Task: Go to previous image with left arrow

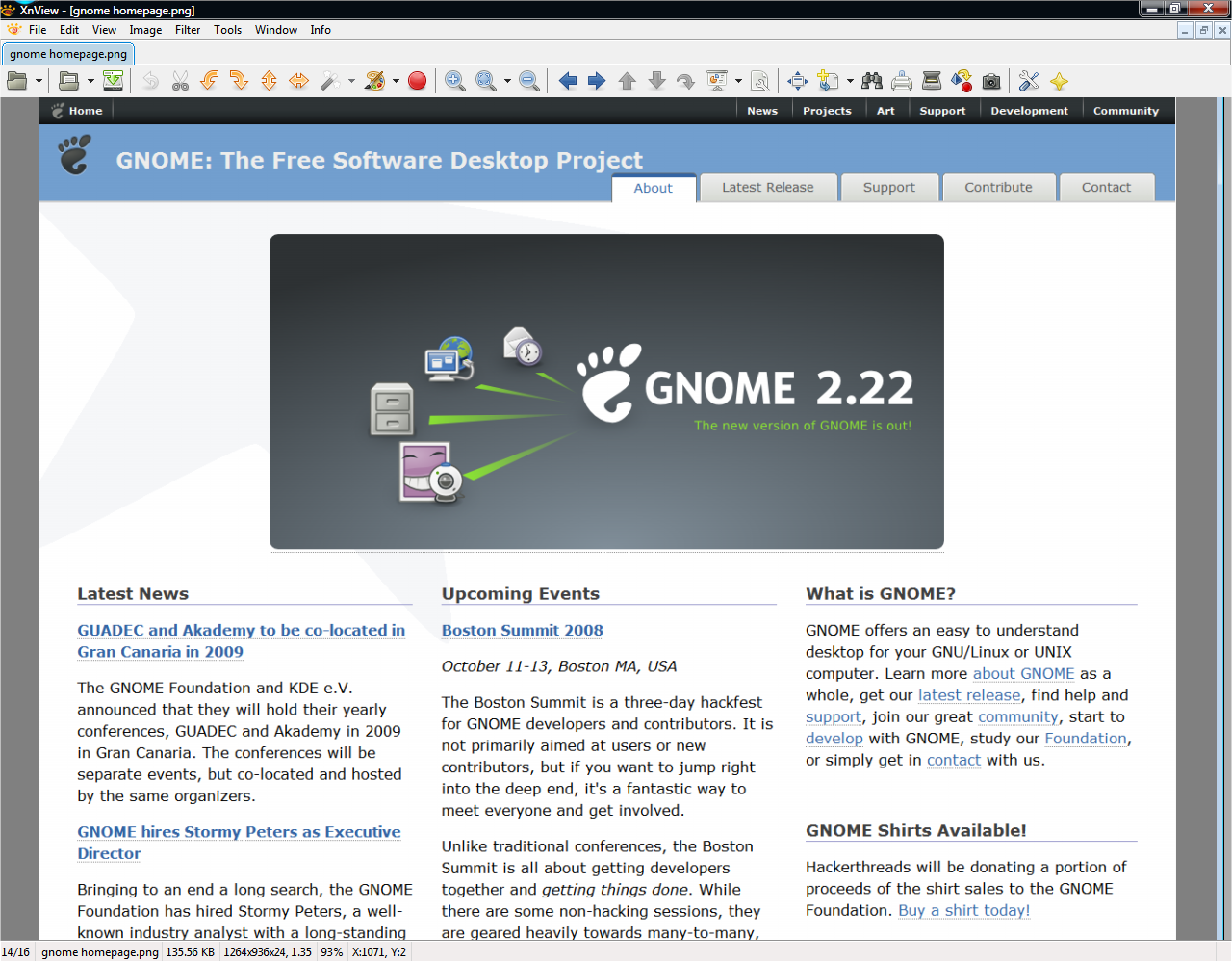Action: point(568,81)
